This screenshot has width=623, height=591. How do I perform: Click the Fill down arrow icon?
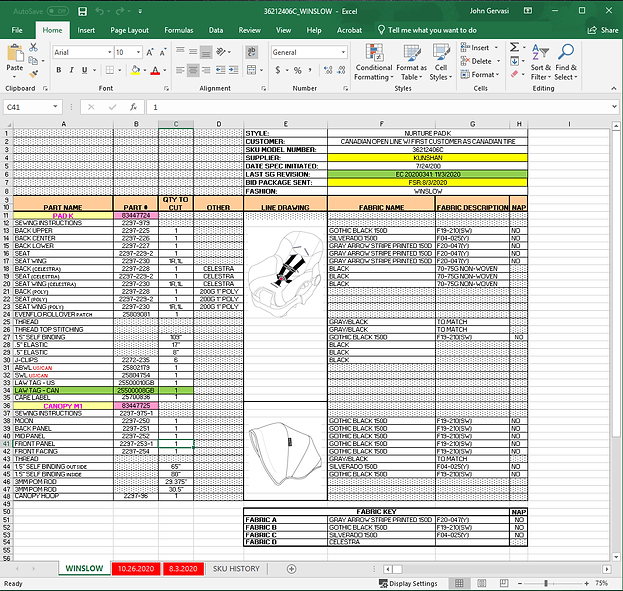click(x=514, y=61)
